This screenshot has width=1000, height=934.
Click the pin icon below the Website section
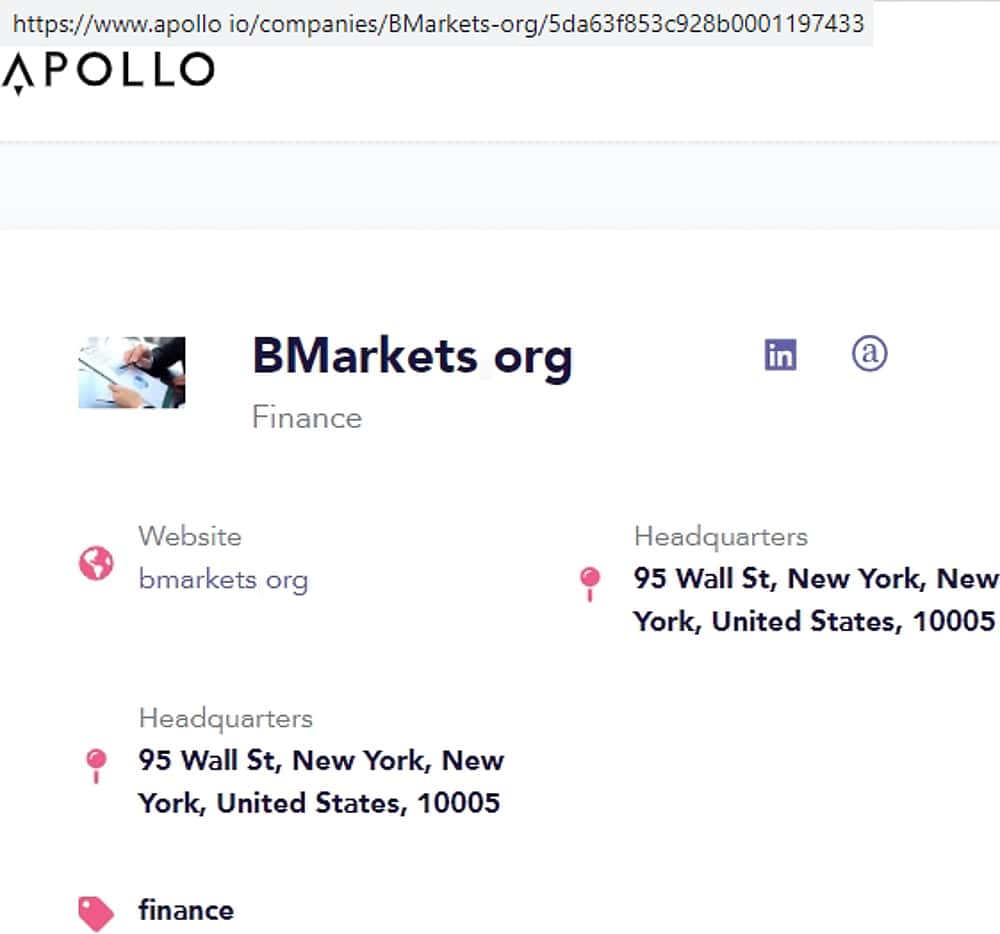coord(96,765)
